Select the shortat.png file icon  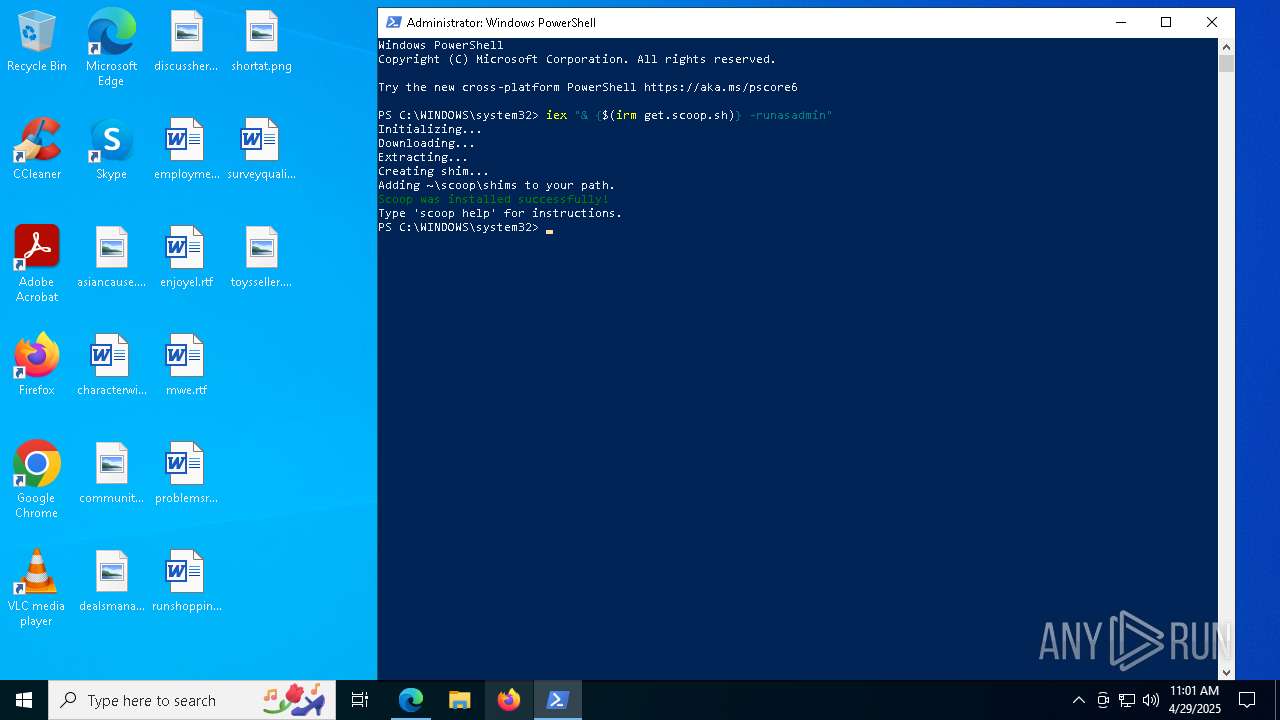click(x=261, y=42)
